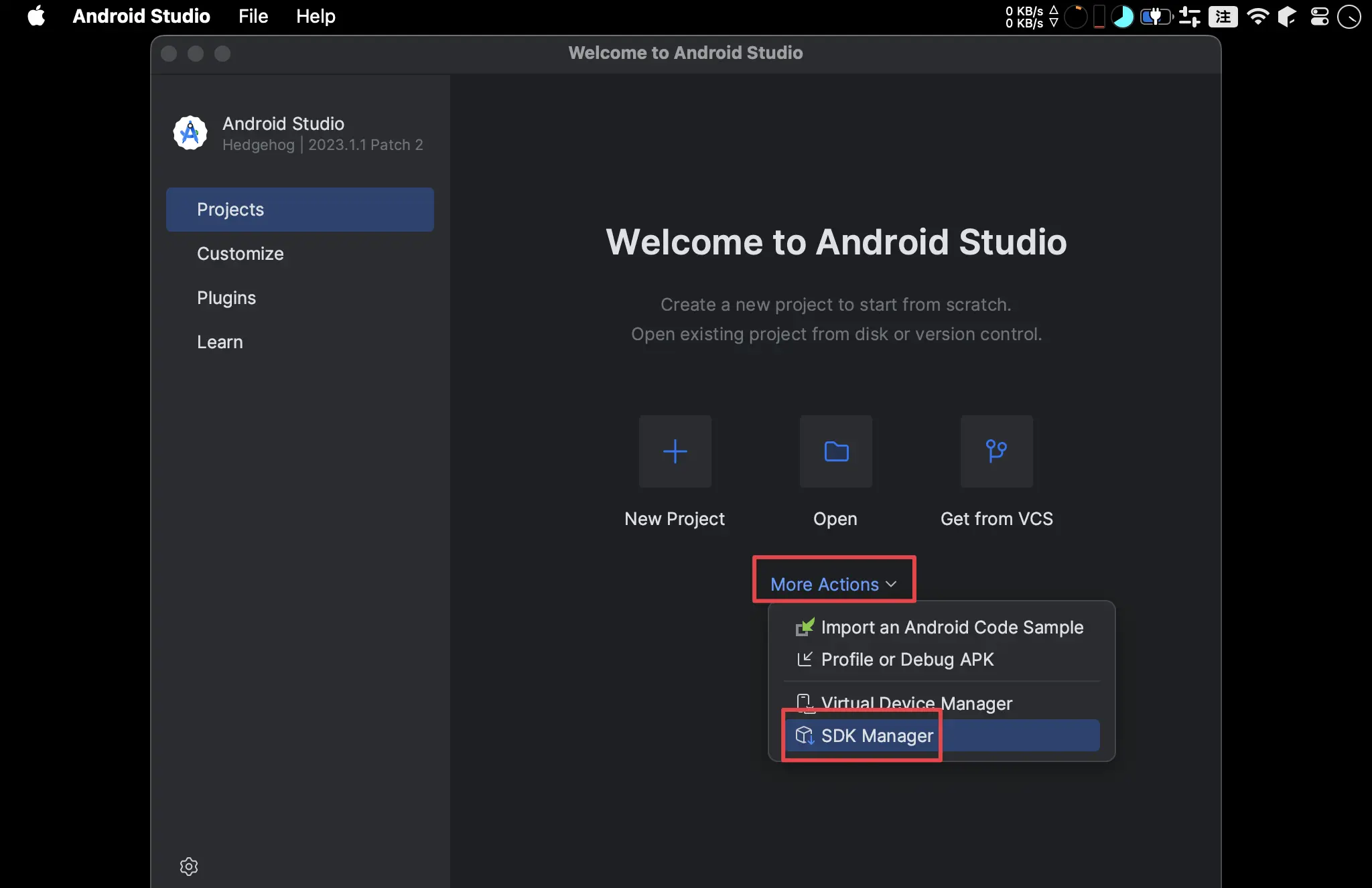The image size is (1372, 888).
Task: Click the New Project icon
Action: [x=676, y=452]
